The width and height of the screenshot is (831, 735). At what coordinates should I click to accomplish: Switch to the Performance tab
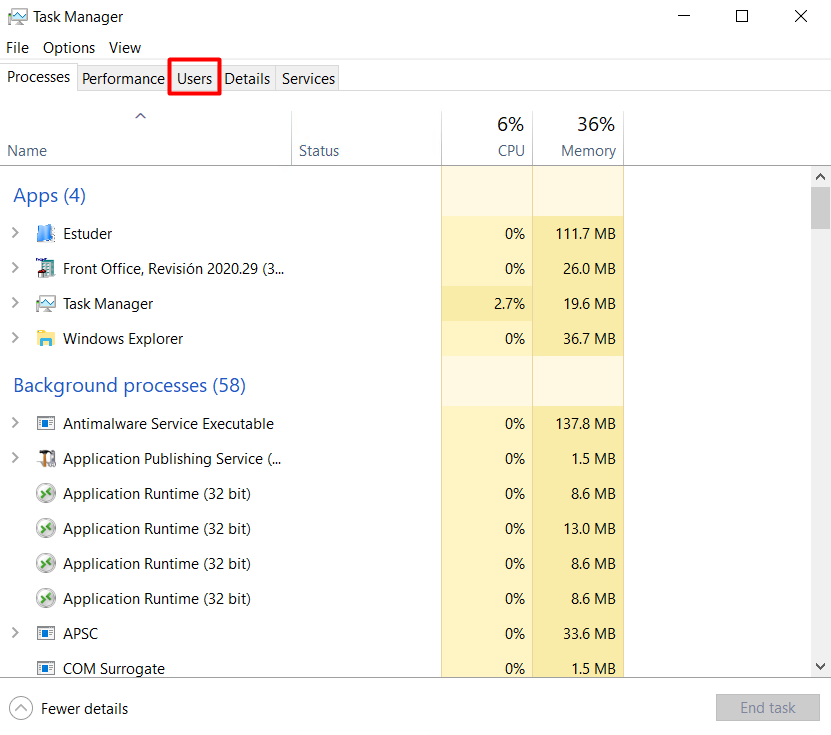click(x=123, y=79)
